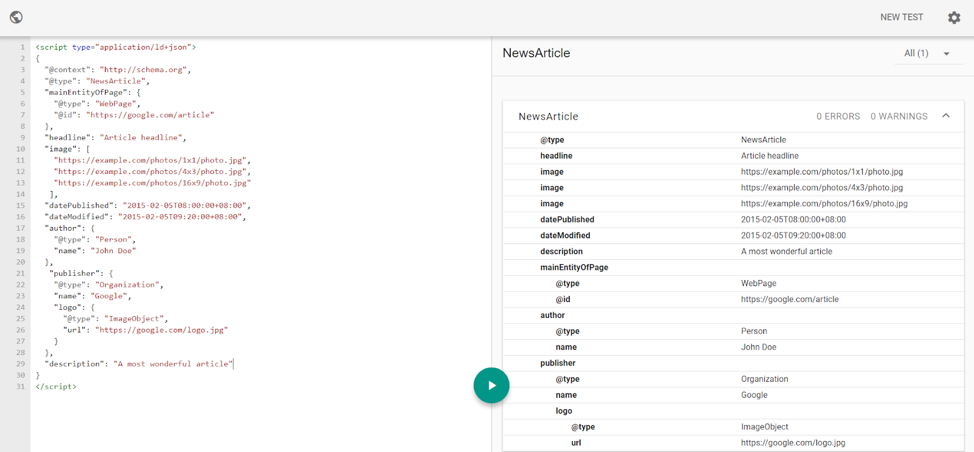The image size is (974, 452).
Task: Click the 1x1/photo.jpg image value
Action: (822, 171)
